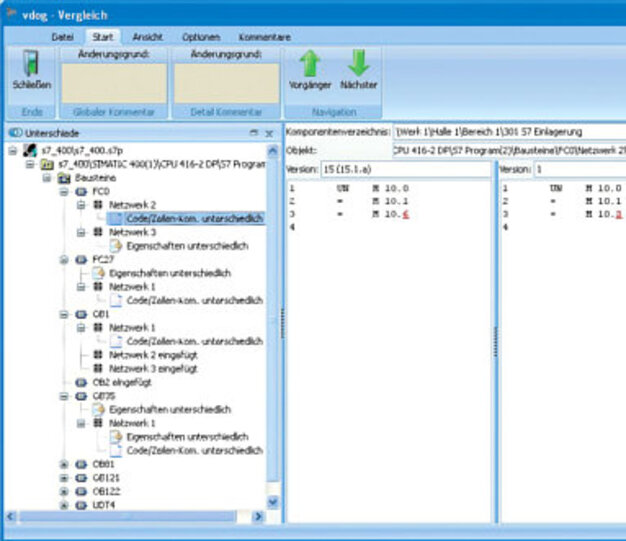Screen dimensions: 626x541
Task: Open the Optionen tab
Action: click(201, 37)
